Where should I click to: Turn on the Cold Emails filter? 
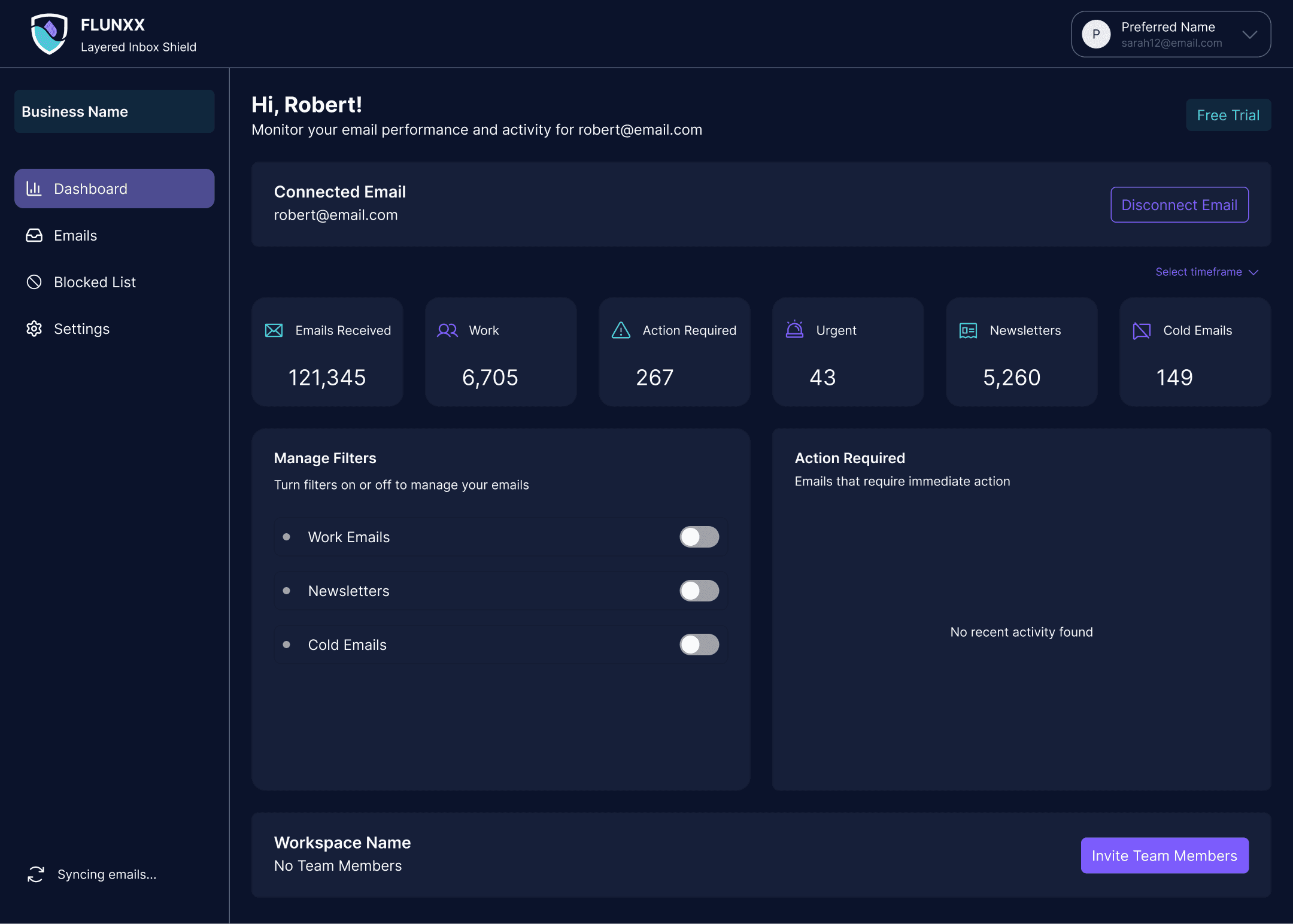(699, 645)
